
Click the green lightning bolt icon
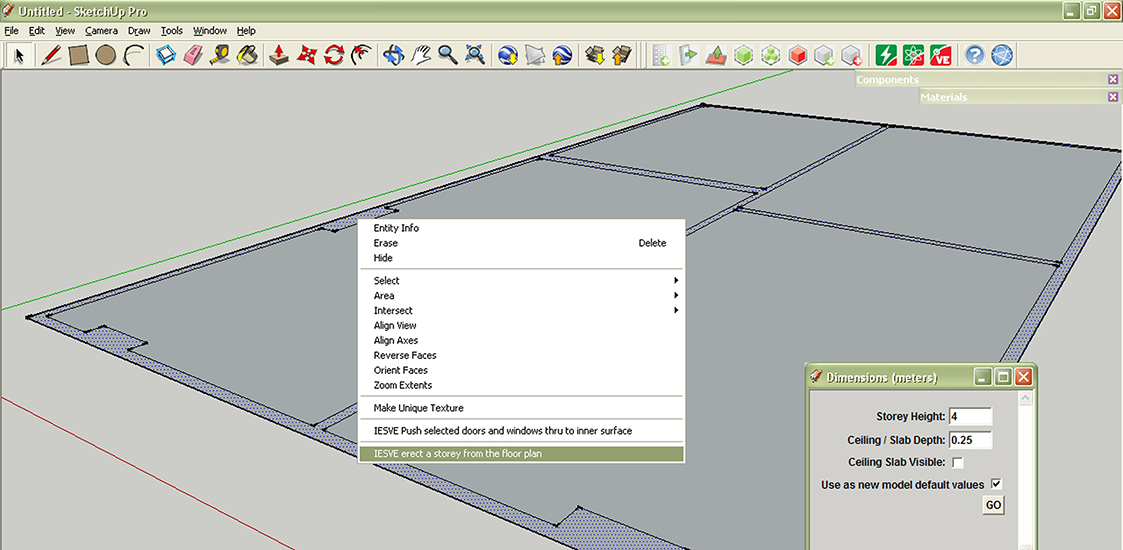click(886, 55)
